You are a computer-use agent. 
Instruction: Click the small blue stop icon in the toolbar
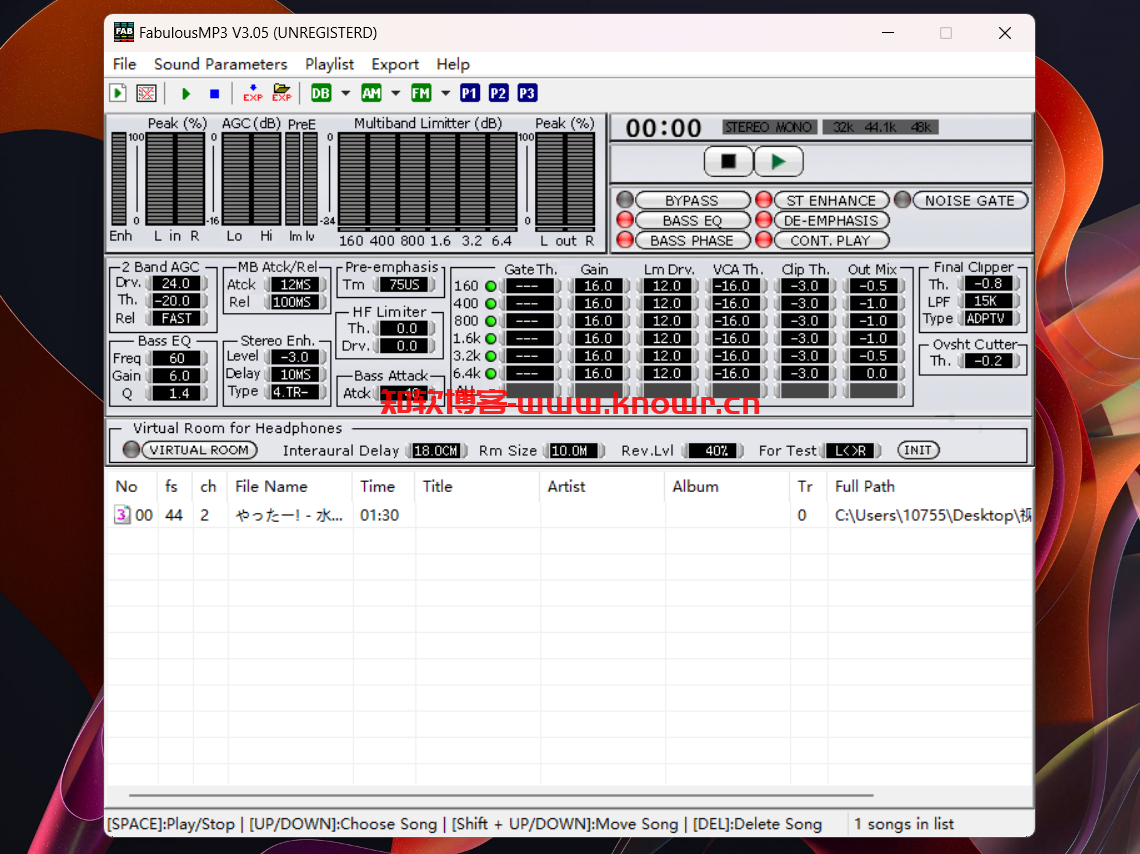pos(214,93)
